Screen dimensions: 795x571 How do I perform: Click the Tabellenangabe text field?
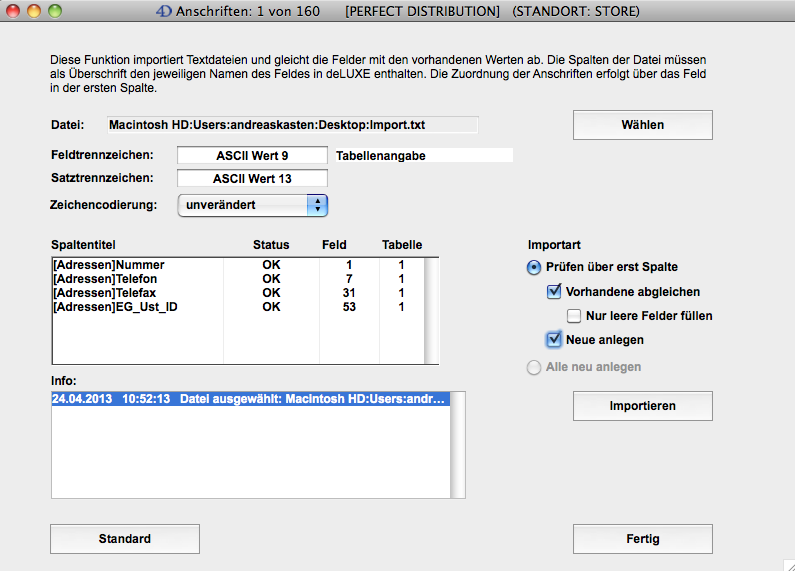423,156
